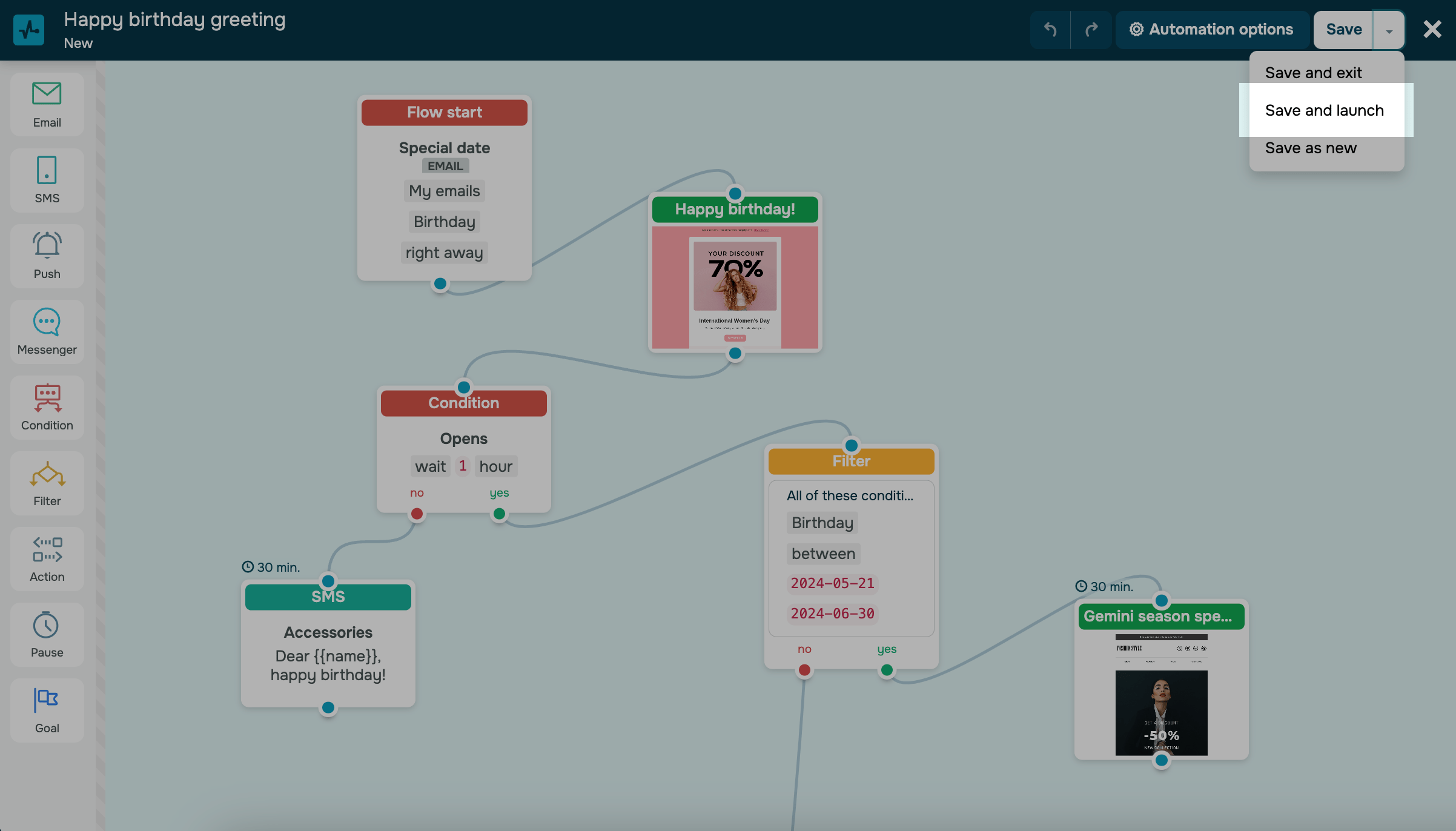
Task: Click the Condition no red connector dot
Action: [x=417, y=514]
